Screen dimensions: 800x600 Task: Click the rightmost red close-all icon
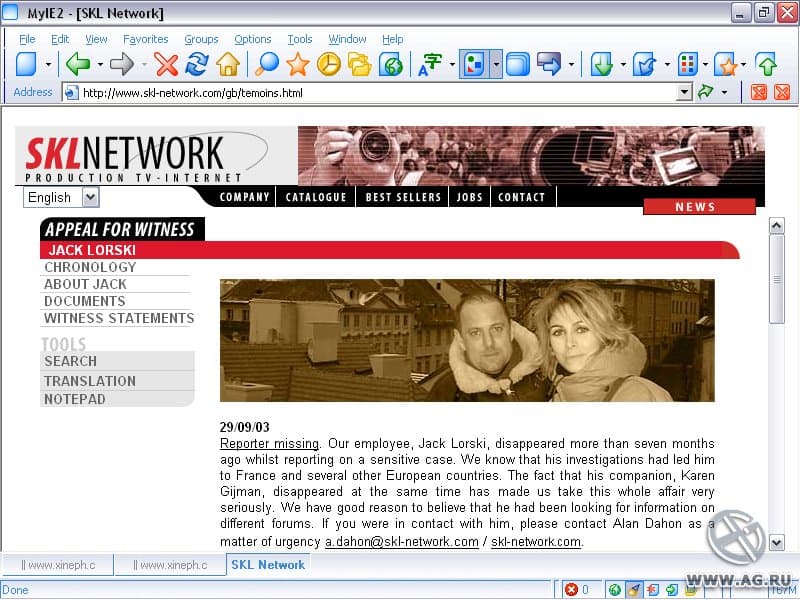[782, 92]
